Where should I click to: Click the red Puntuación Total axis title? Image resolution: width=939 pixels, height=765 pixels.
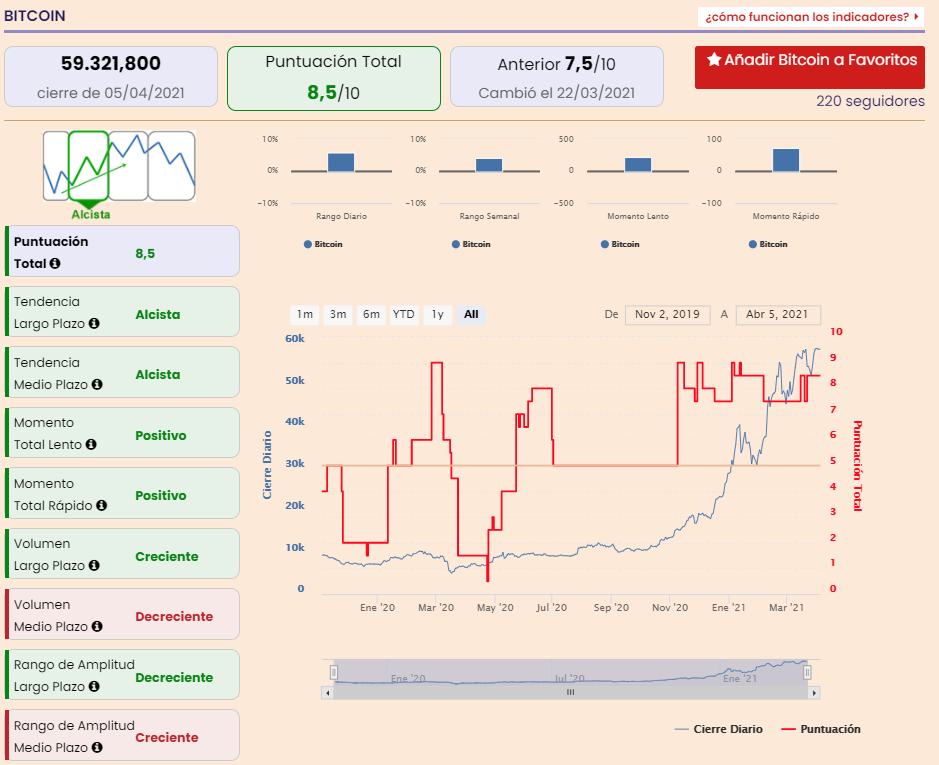[x=857, y=465]
